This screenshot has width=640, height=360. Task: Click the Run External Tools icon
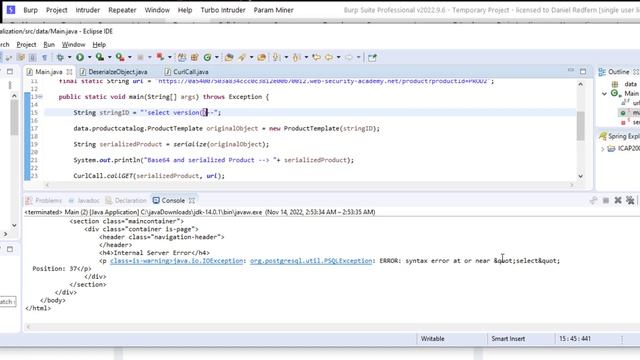pyautogui.click(x=120, y=58)
